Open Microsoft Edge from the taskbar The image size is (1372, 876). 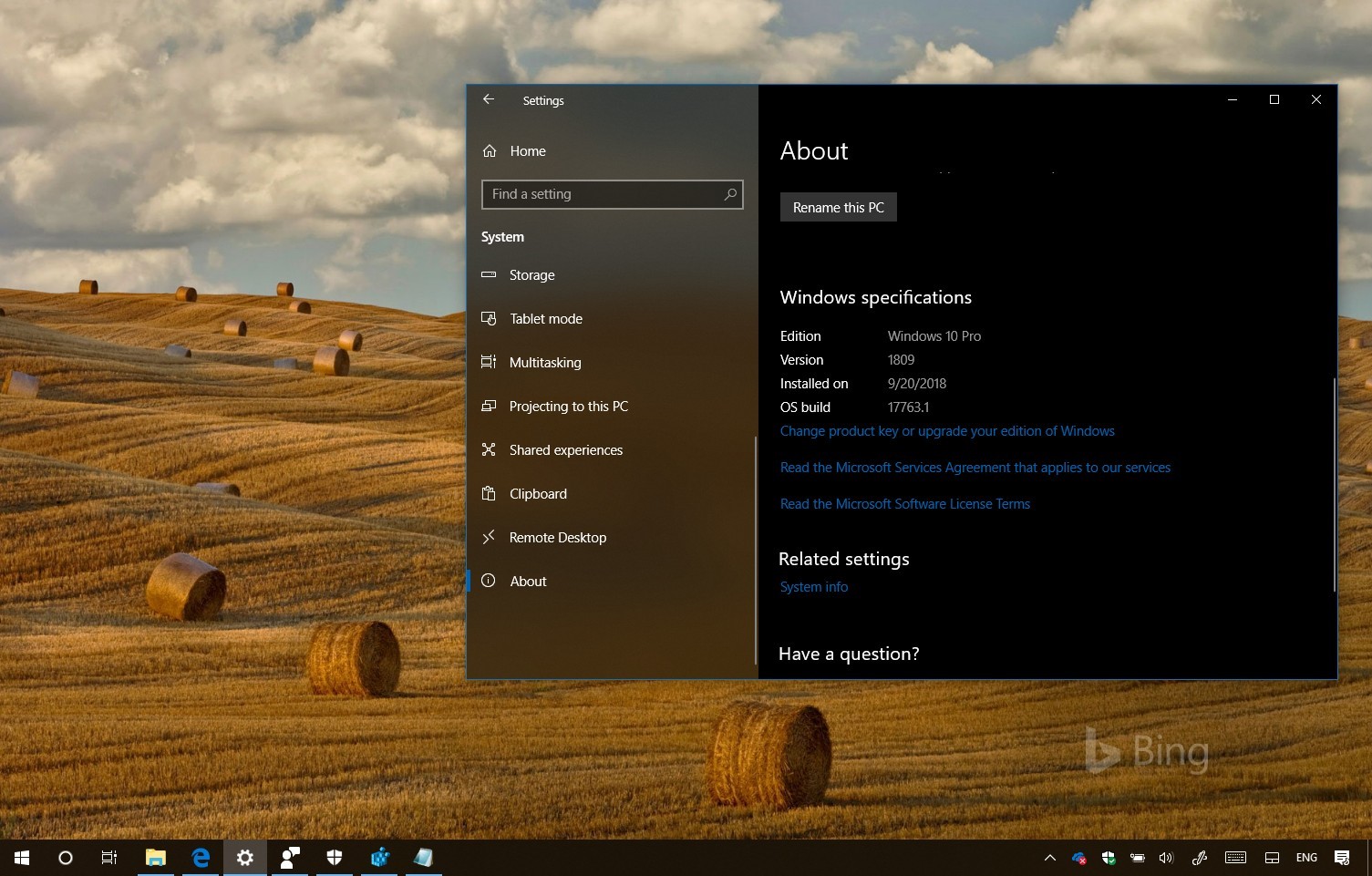(x=200, y=857)
